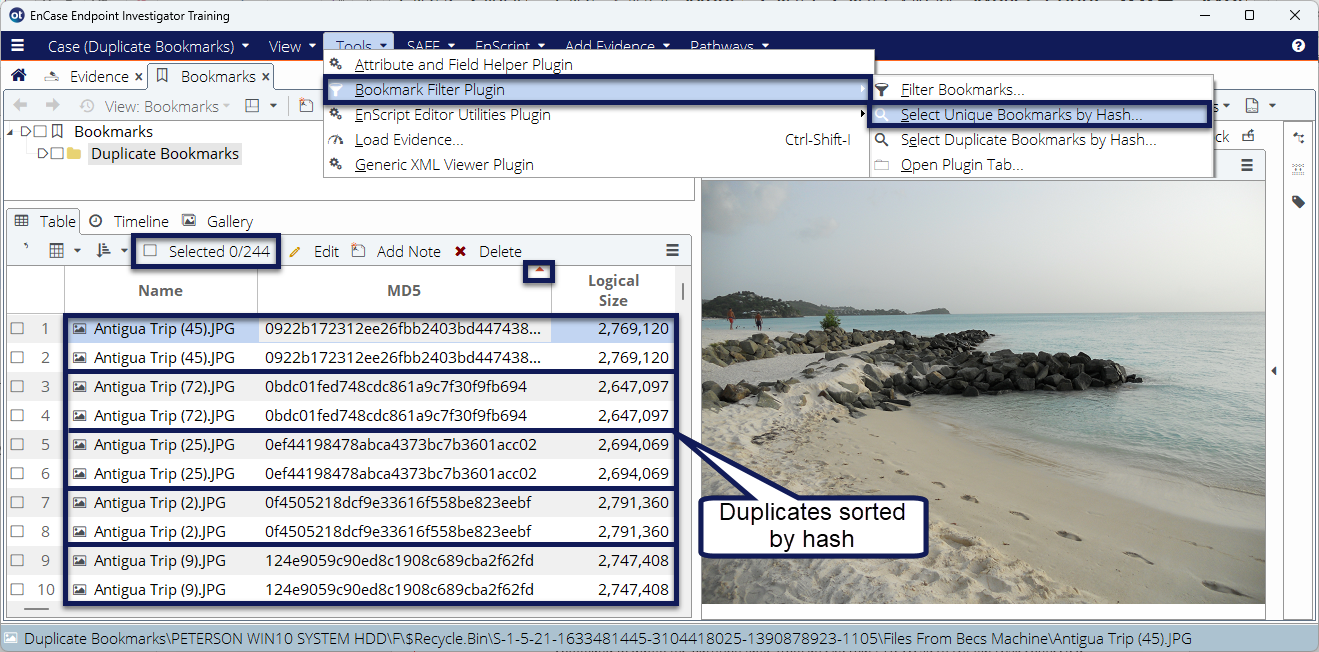Open the Case (Duplicate Bookmarks) dropdown menu
1319x652 pixels.
tap(149, 46)
